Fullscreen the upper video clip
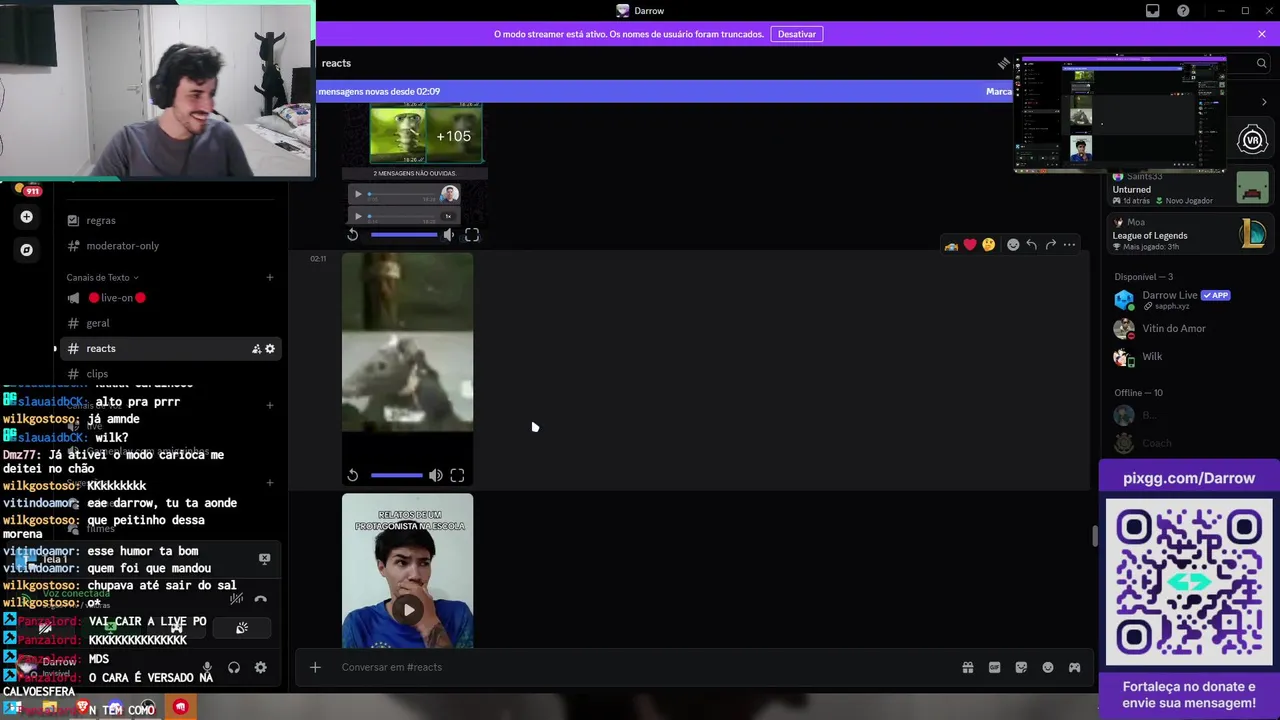This screenshot has height=720, width=1280. [472, 235]
